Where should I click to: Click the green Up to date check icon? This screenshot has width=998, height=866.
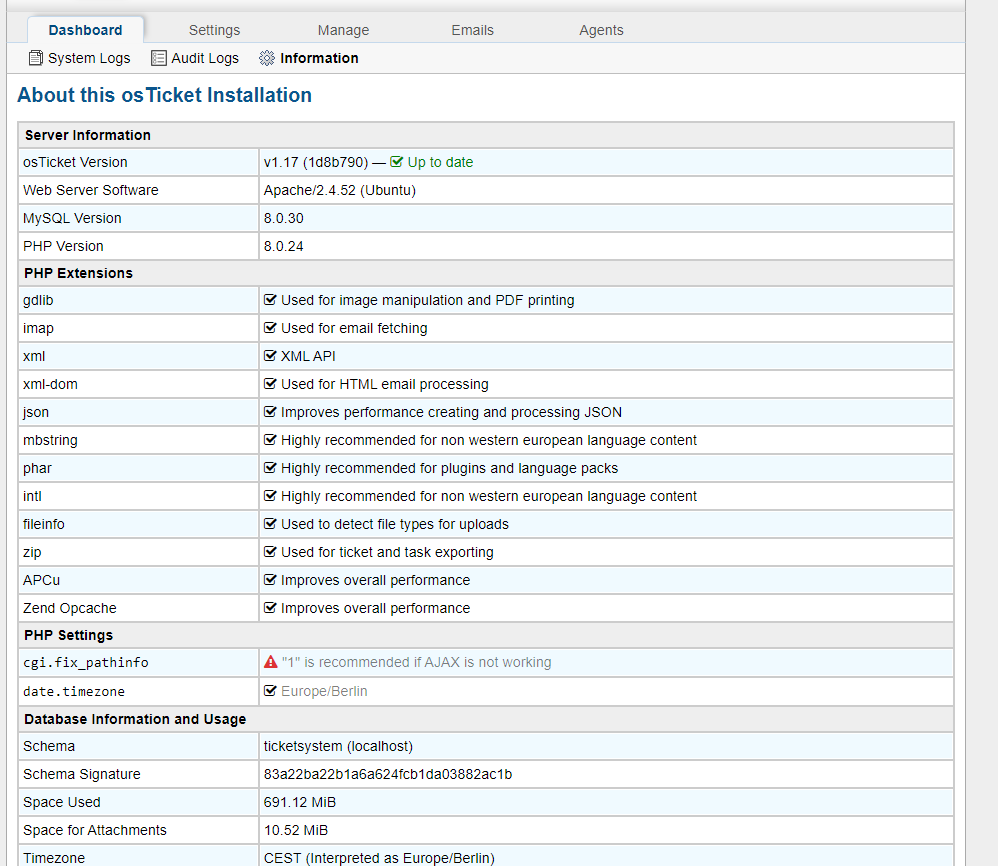[x=397, y=162]
